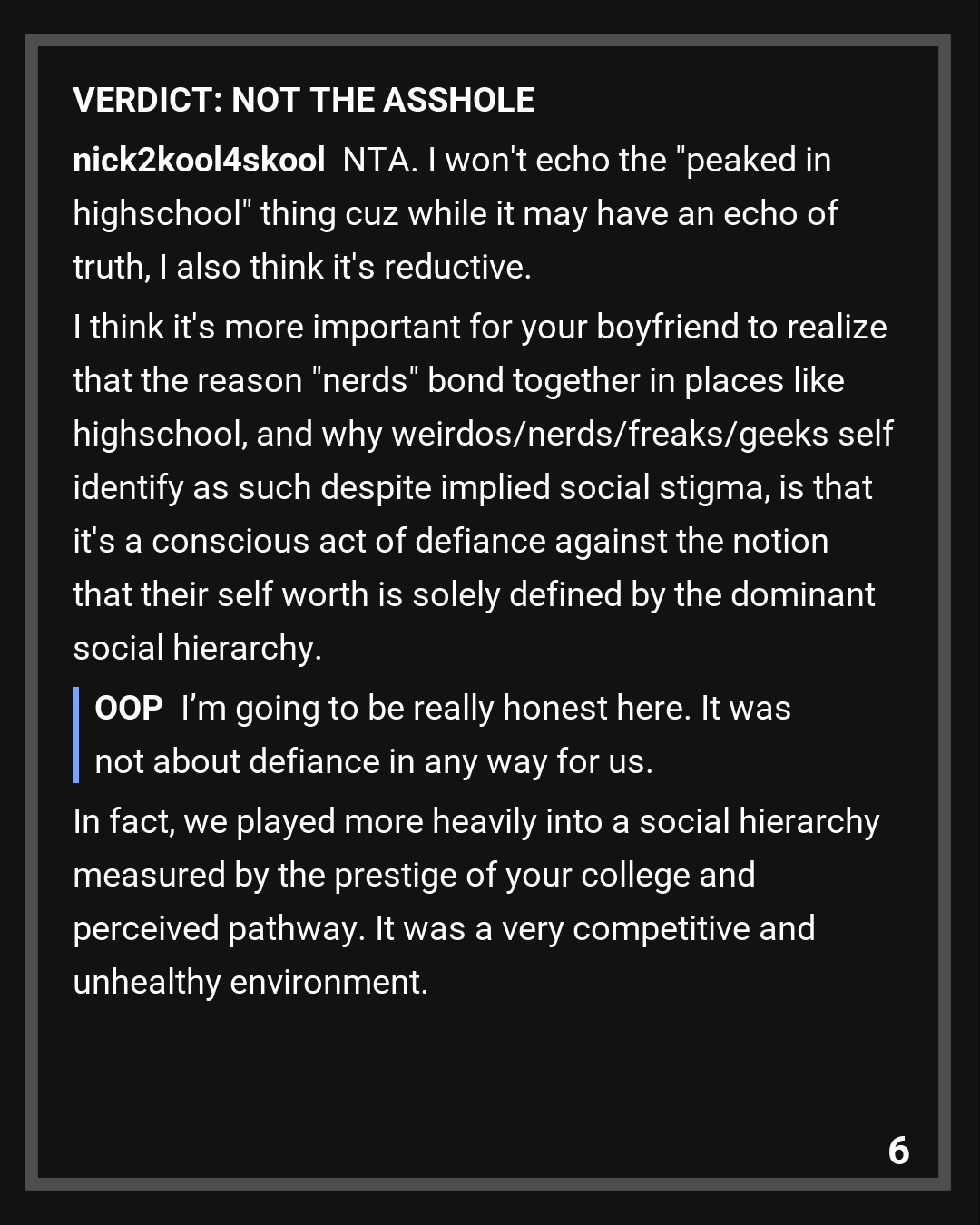Click the page number 6

click(898, 1151)
